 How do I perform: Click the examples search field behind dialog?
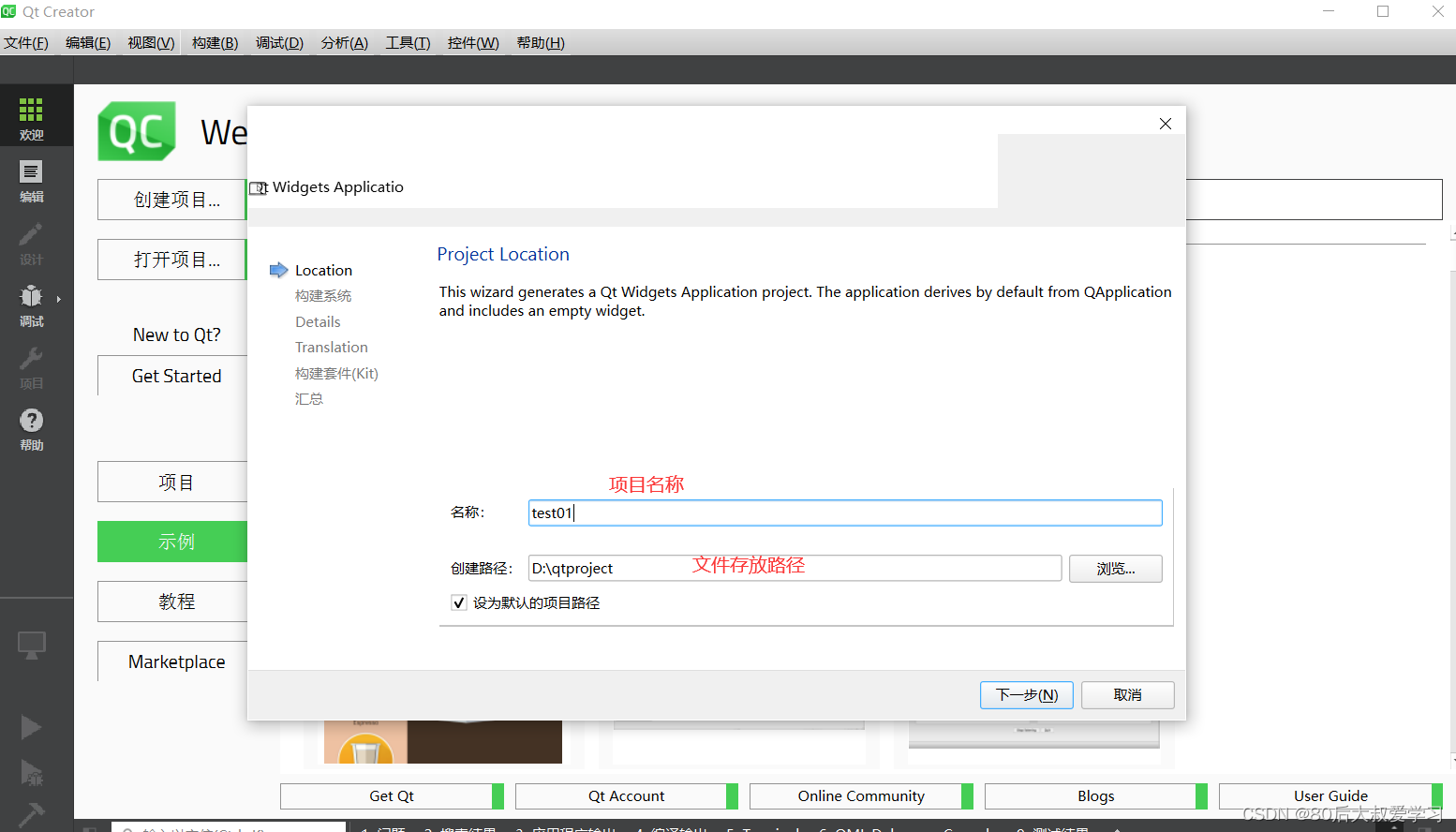pyautogui.click(x=1314, y=200)
